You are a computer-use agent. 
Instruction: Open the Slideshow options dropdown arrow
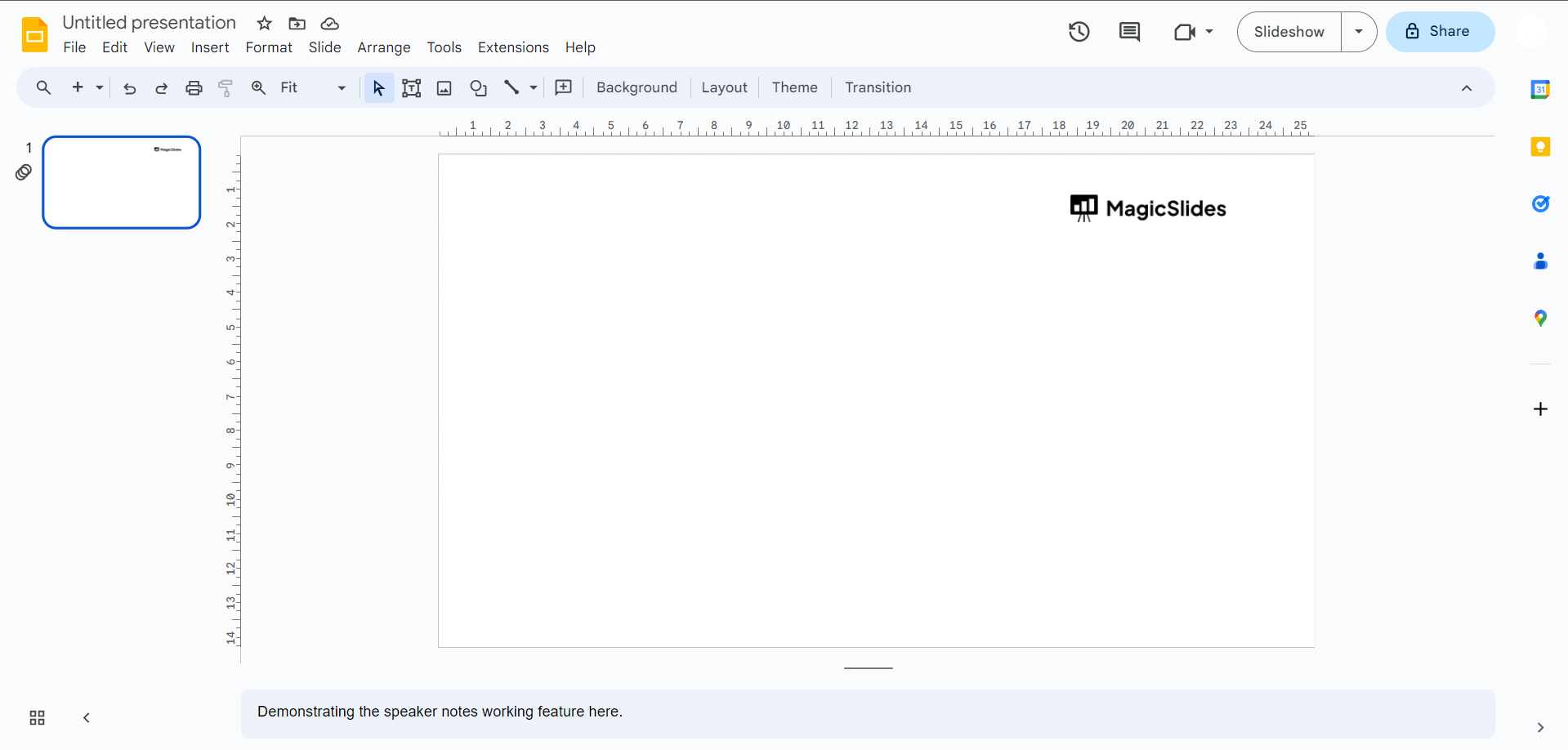click(x=1359, y=32)
